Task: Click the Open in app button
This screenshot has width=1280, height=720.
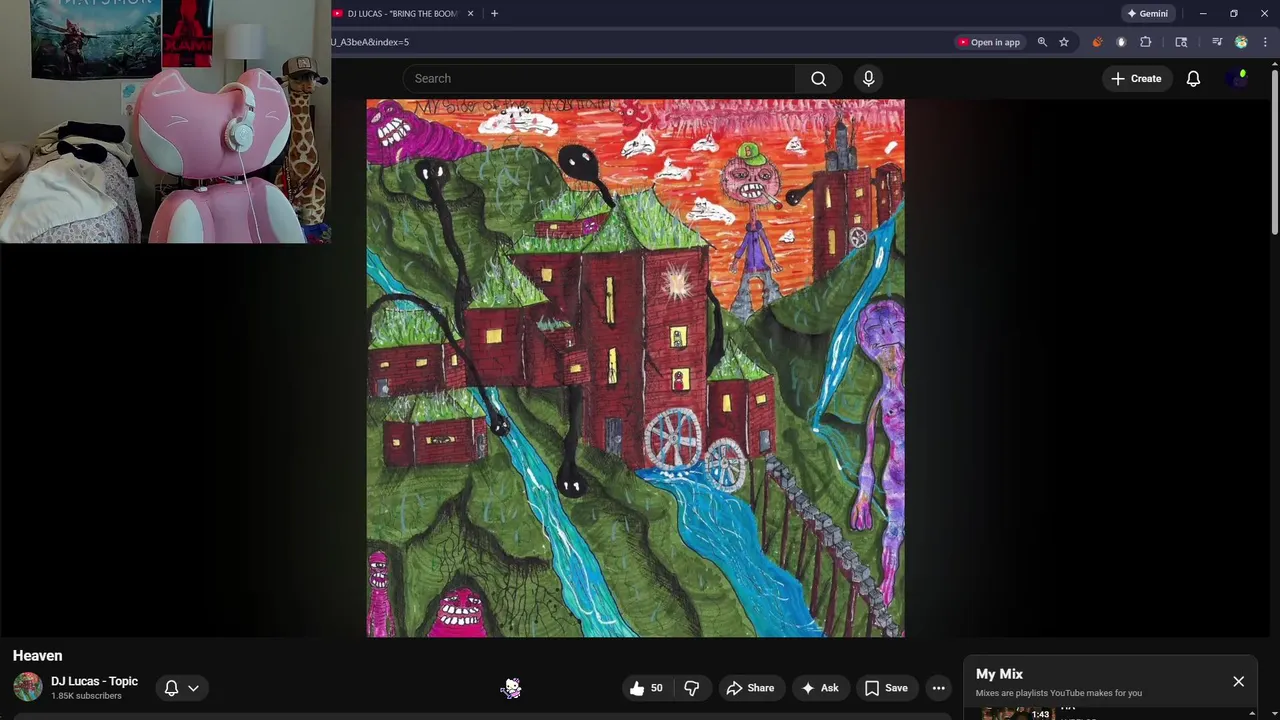Action: [988, 42]
